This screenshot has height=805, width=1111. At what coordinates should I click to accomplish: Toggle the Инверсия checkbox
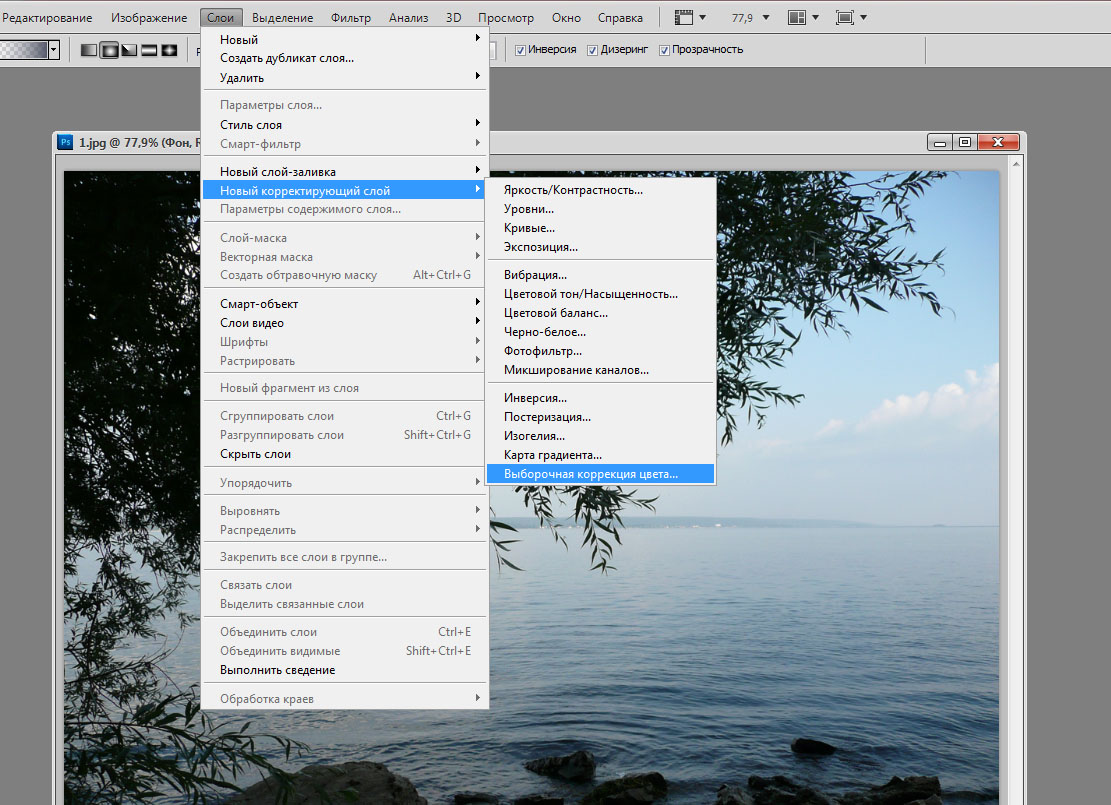coord(520,50)
